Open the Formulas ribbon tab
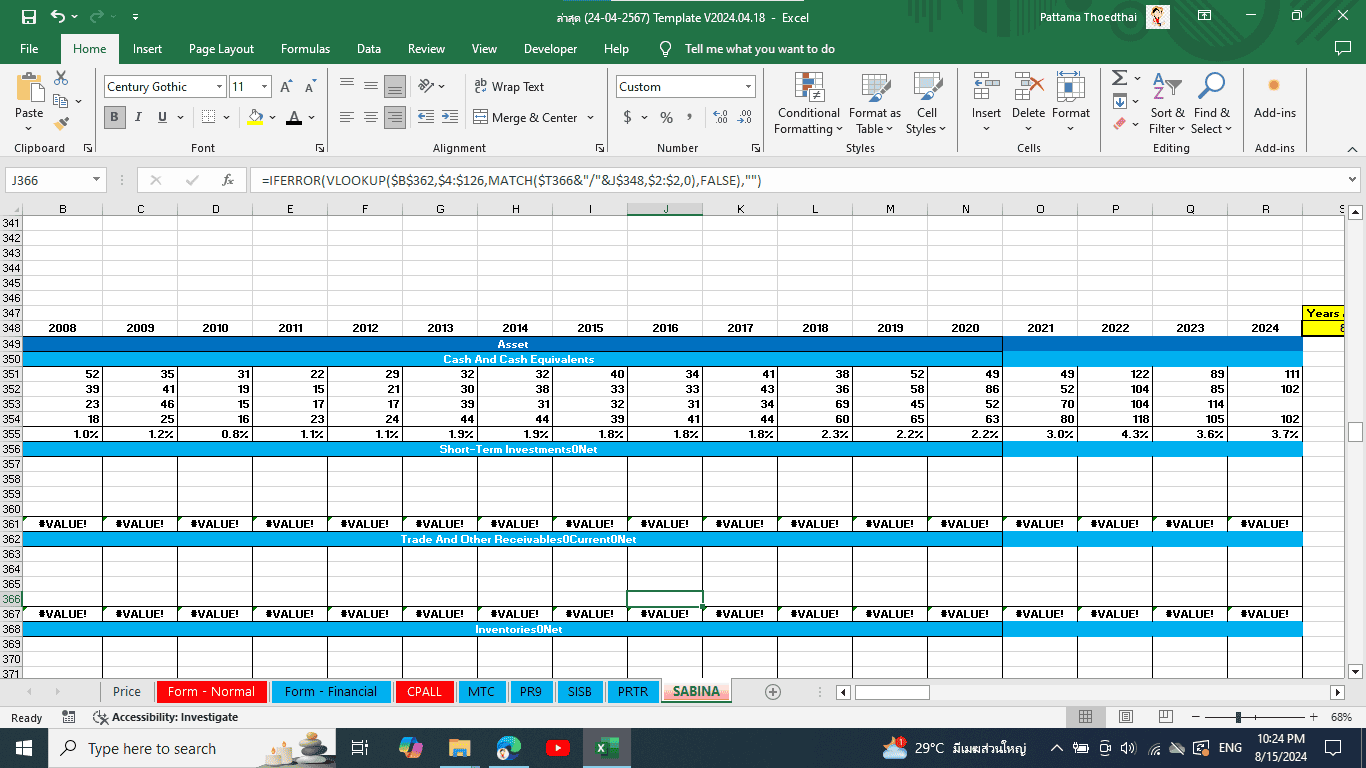1366x768 pixels. (305, 49)
